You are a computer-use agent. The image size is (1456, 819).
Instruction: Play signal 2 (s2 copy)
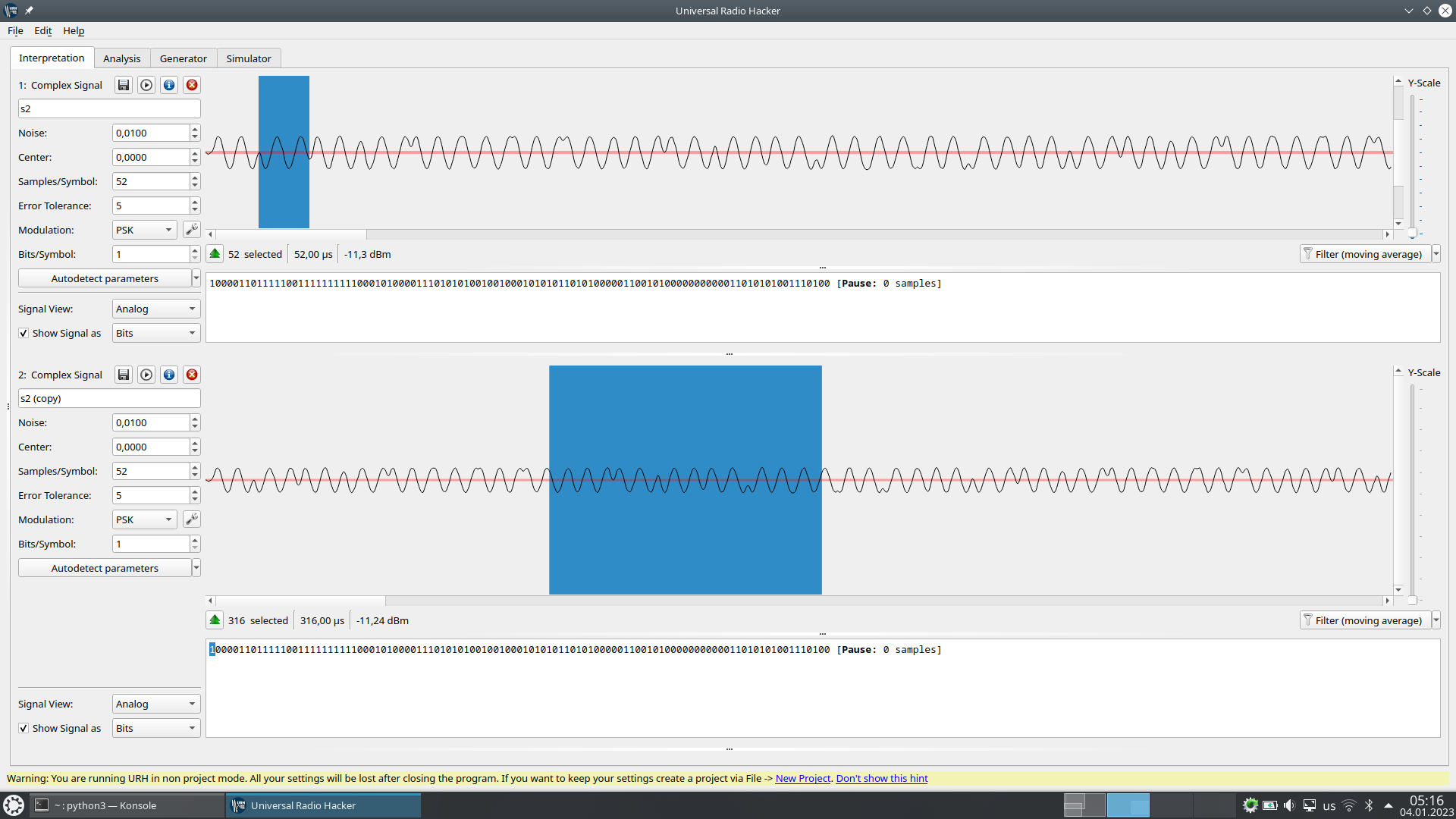click(146, 375)
